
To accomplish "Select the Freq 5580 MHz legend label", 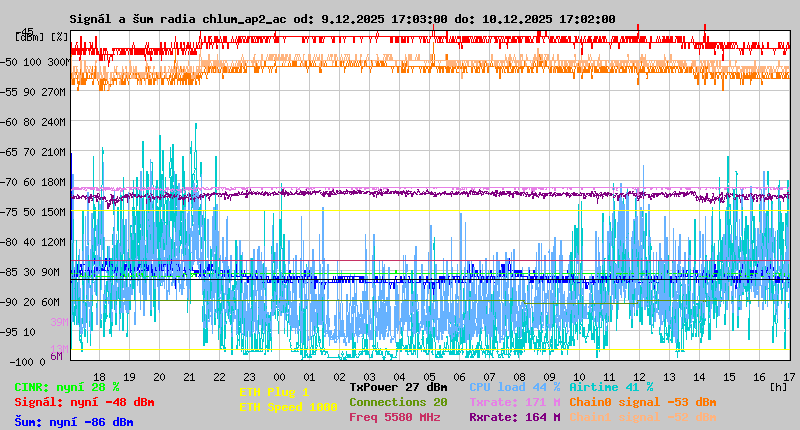I will (394, 417).
